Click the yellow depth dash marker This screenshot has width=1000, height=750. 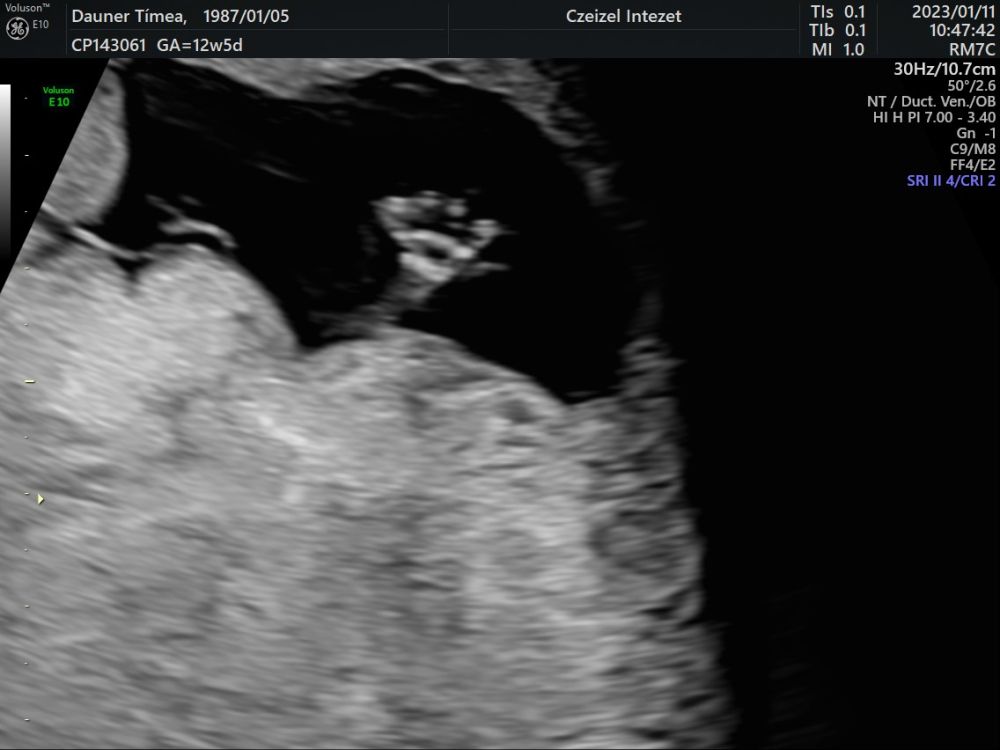point(29,381)
